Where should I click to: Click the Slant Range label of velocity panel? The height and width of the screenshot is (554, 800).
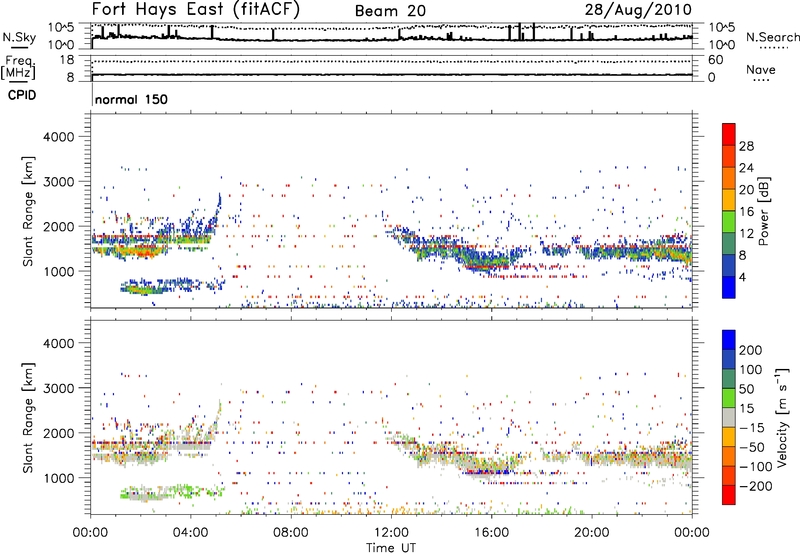click(28, 417)
